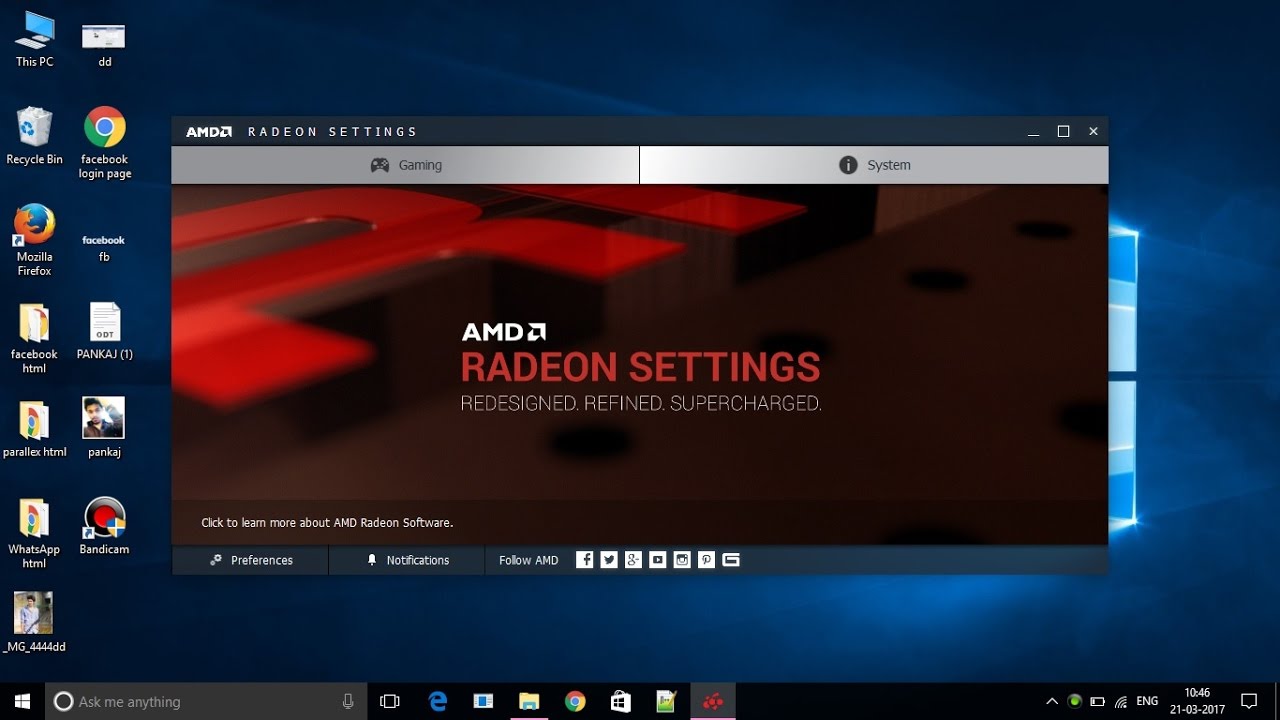Close the Radeon Settings window
Viewport: 1280px width, 720px height.
point(1093,132)
